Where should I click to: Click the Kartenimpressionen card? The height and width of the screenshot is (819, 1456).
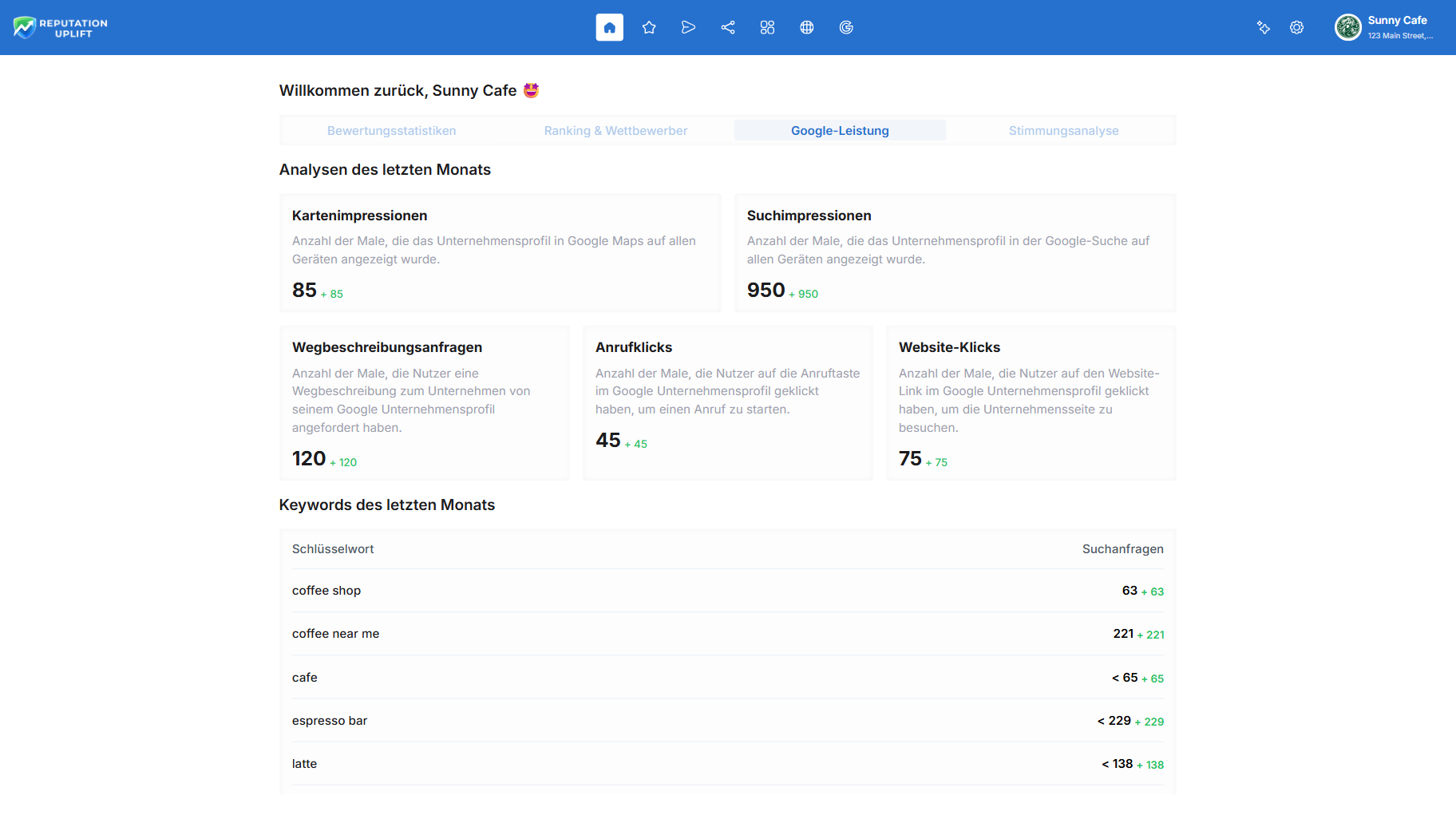pos(500,252)
